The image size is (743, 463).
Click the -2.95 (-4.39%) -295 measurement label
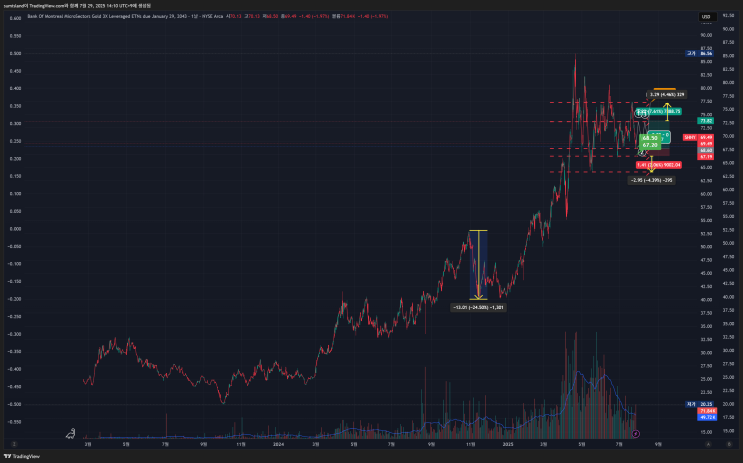click(x=652, y=180)
